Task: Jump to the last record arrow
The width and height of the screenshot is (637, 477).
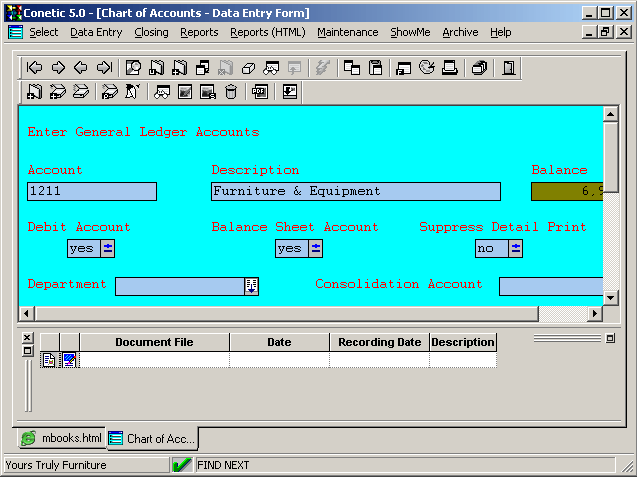Action: (103, 68)
